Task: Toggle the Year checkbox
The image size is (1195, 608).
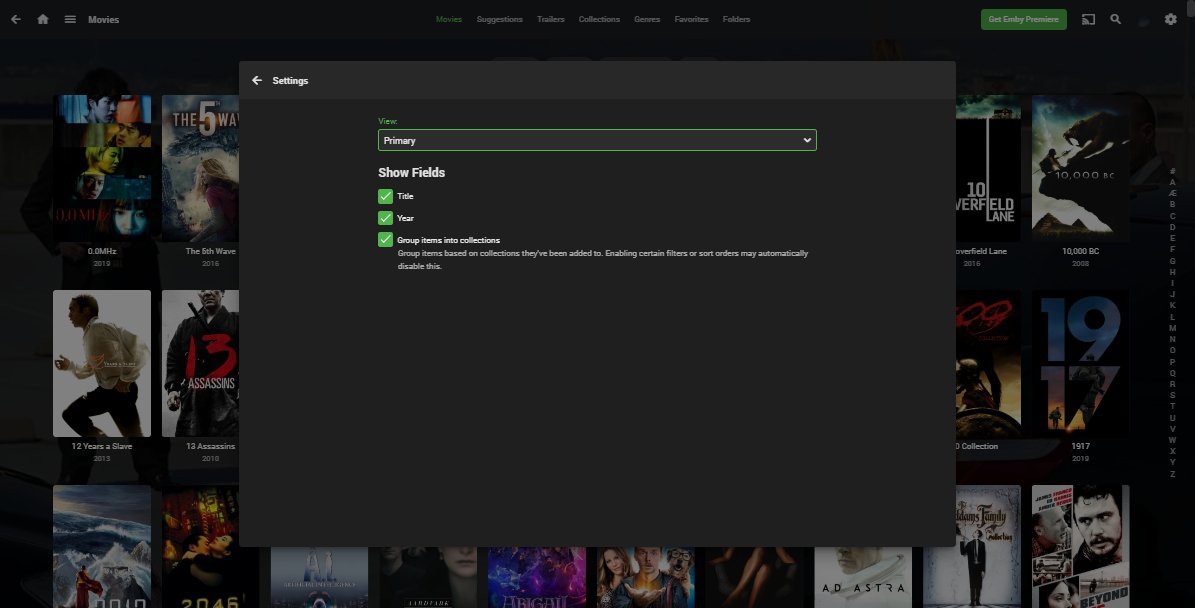Action: 385,218
